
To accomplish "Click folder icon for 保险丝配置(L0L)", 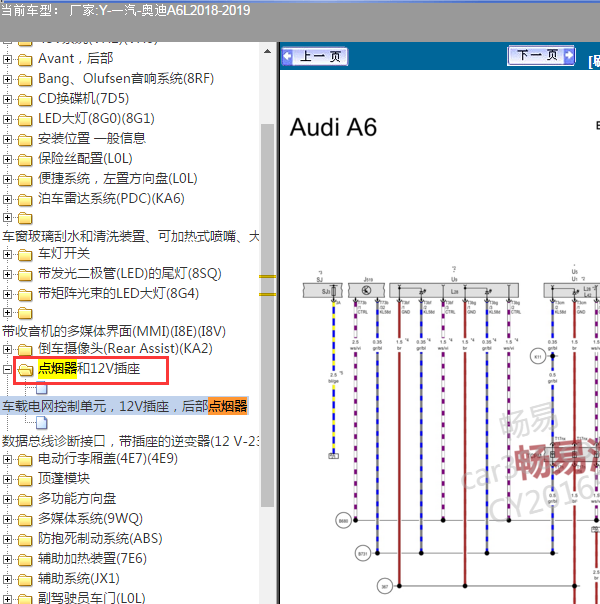I will [x=25, y=159].
